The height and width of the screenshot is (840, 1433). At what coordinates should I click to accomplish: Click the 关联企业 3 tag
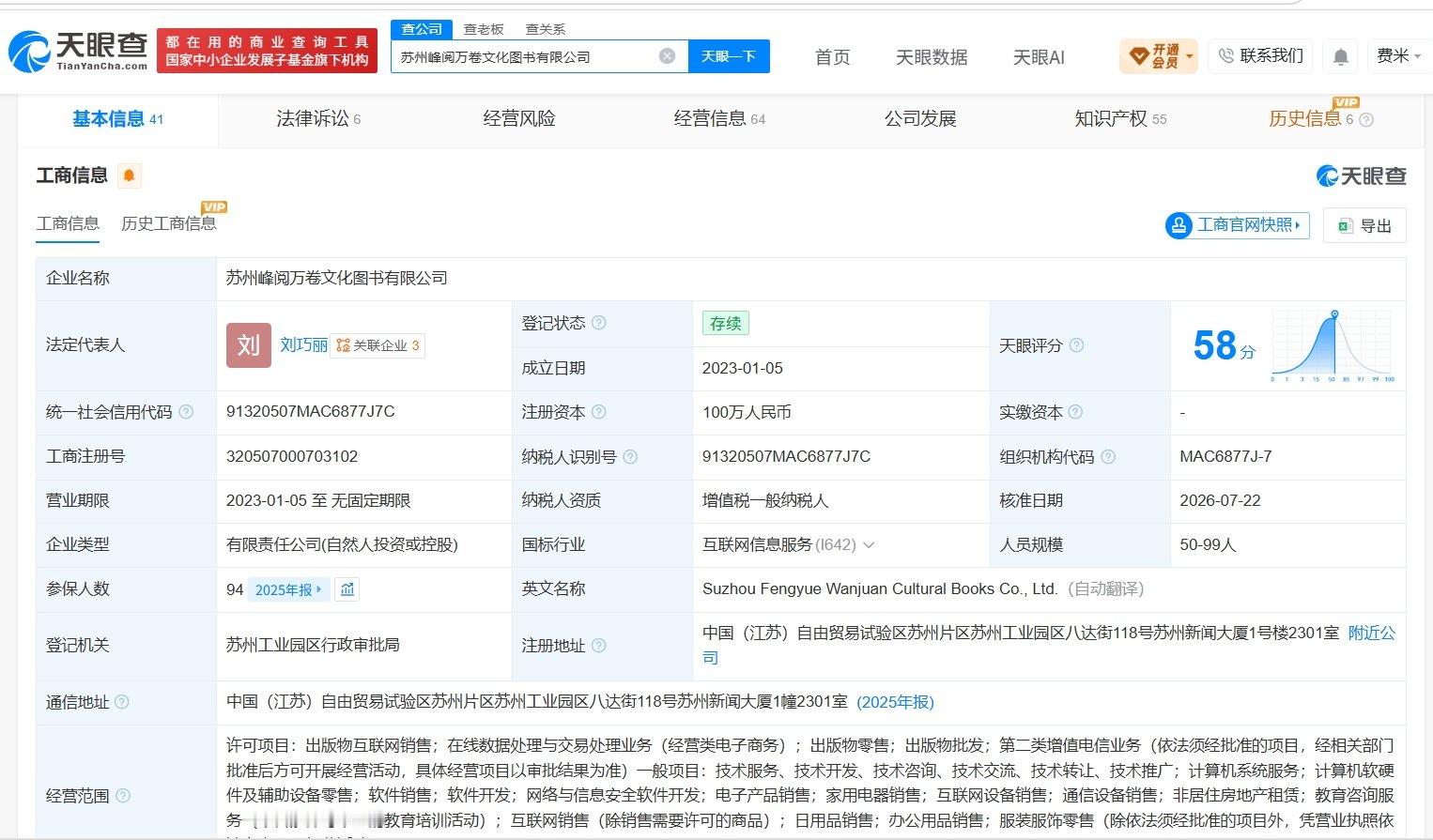378,345
